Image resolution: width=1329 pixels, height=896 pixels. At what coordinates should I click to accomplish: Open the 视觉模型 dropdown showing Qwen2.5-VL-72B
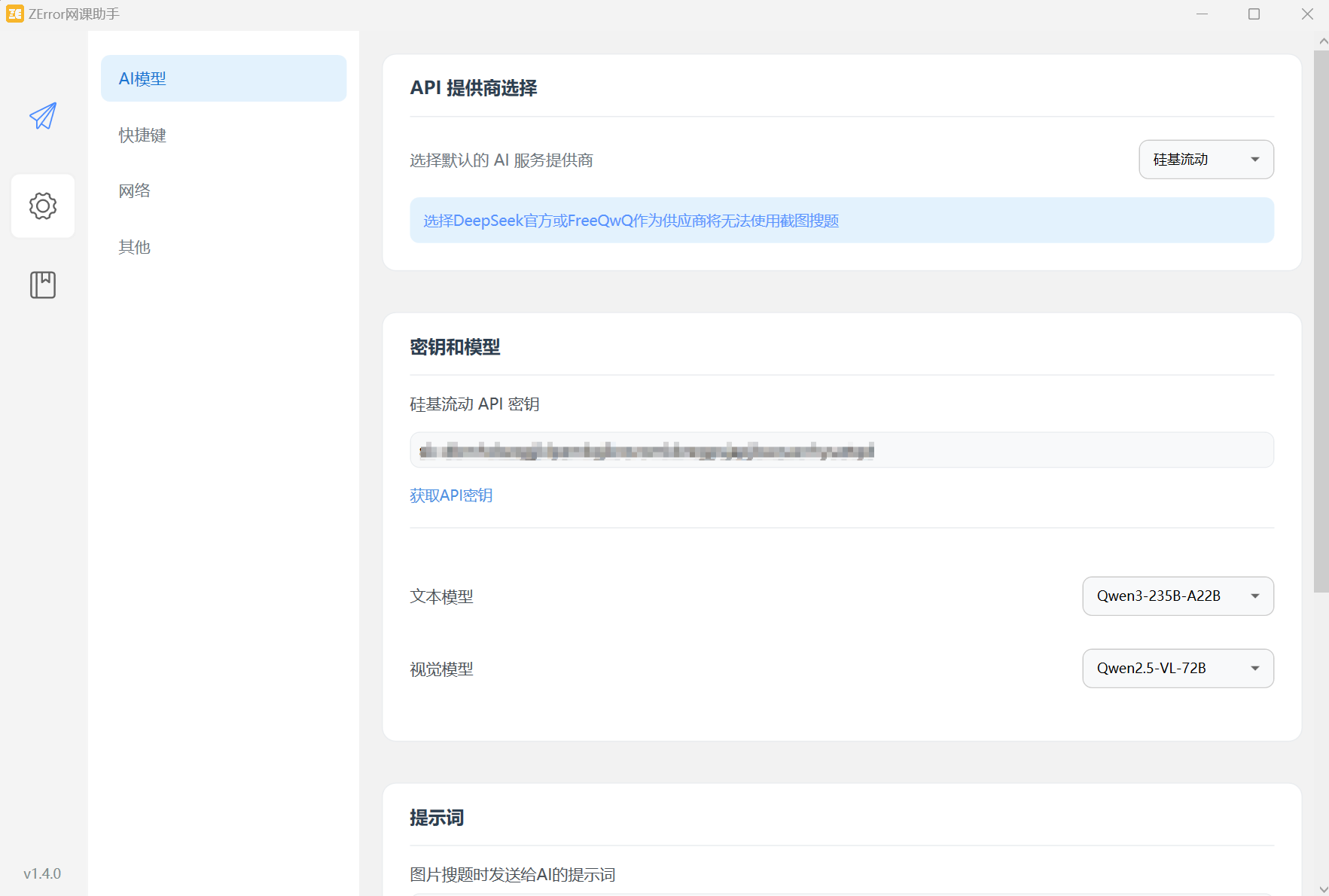coord(1178,668)
